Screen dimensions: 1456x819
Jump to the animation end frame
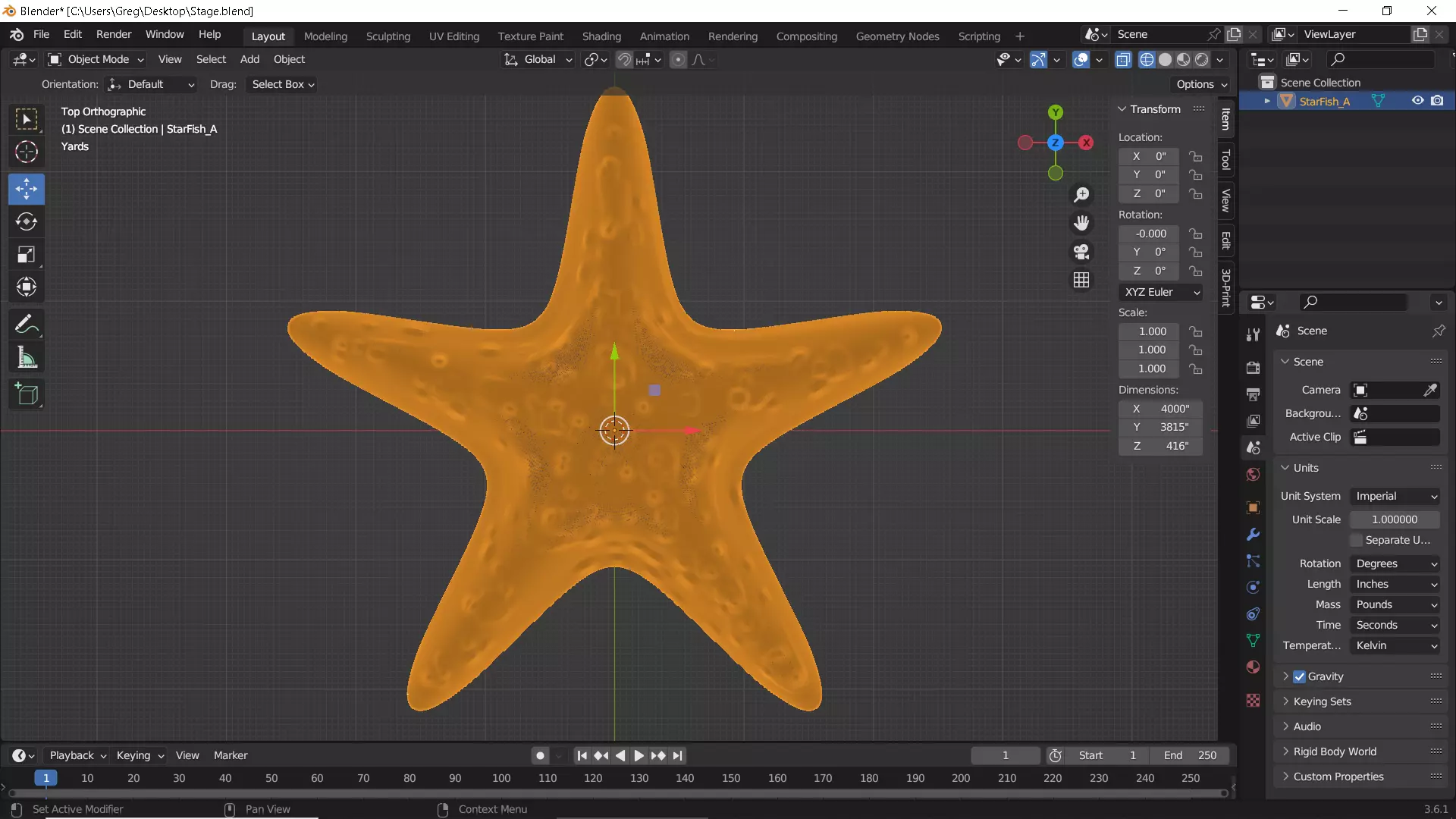[678, 755]
